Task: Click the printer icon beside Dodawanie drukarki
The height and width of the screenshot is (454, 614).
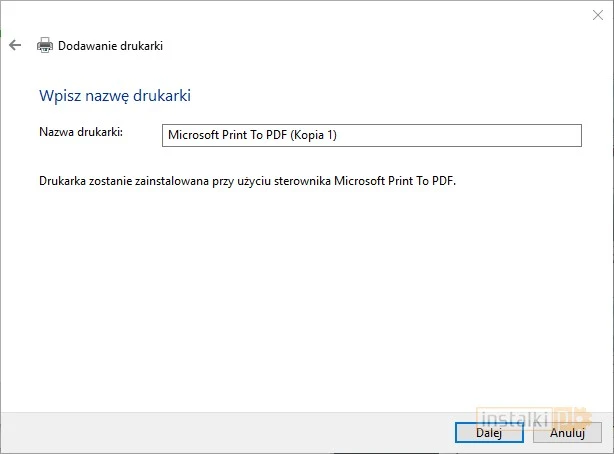Action: point(45,46)
